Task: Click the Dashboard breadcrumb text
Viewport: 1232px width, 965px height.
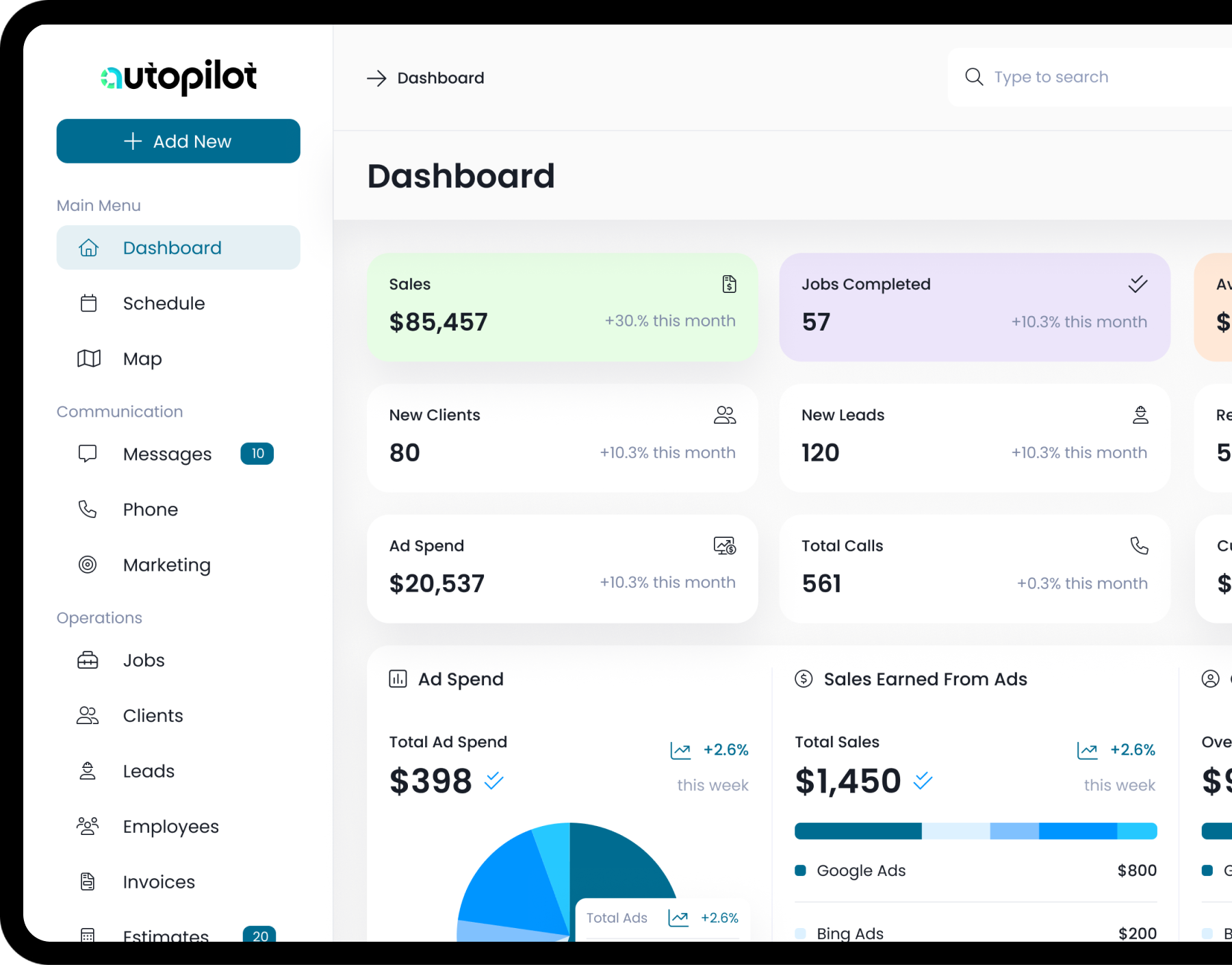Action: [441, 78]
